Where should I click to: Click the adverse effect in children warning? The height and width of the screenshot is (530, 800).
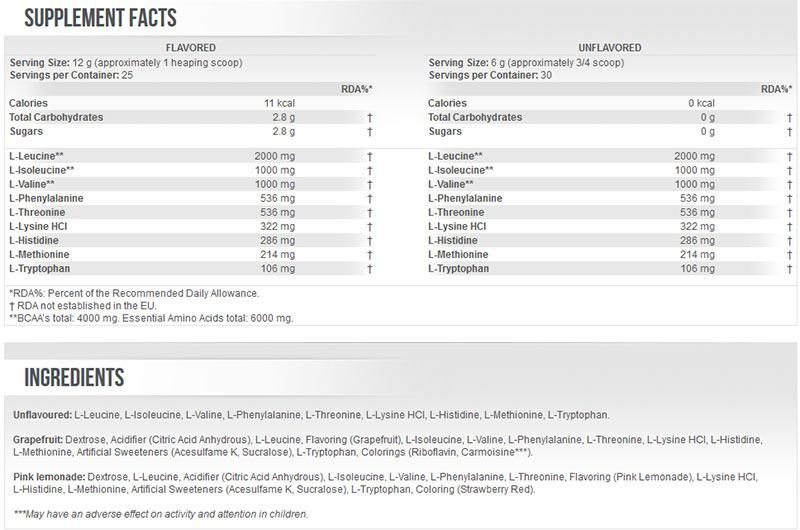(x=161, y=514)
